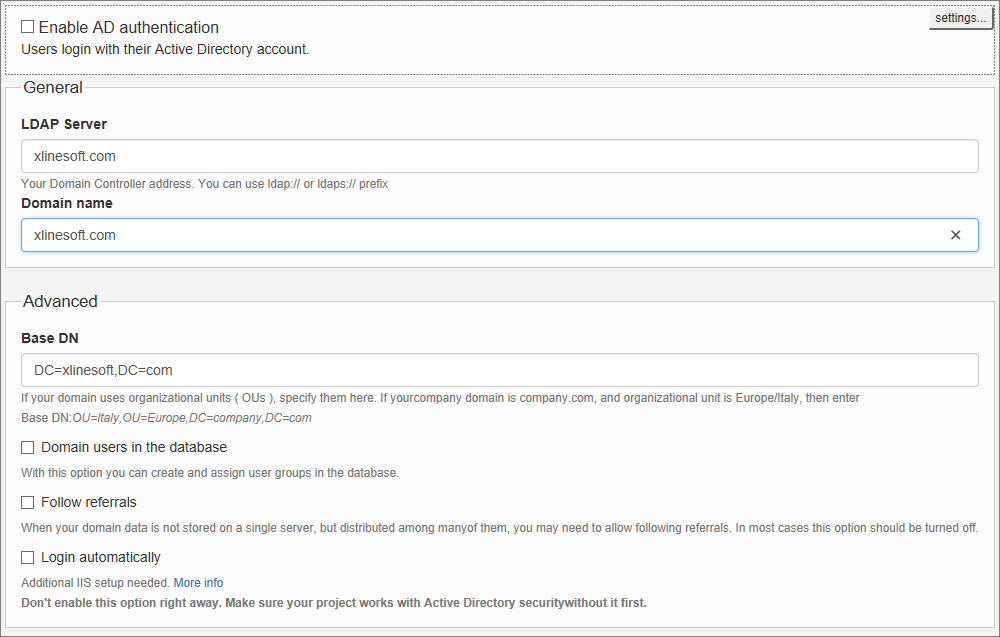
Task: Turn on Login automatically
Action: point(27,557)
